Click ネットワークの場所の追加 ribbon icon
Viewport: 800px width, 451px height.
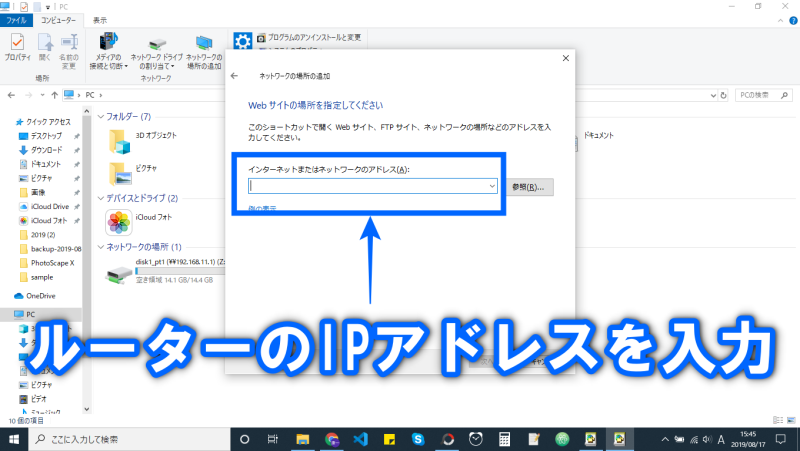204,50
